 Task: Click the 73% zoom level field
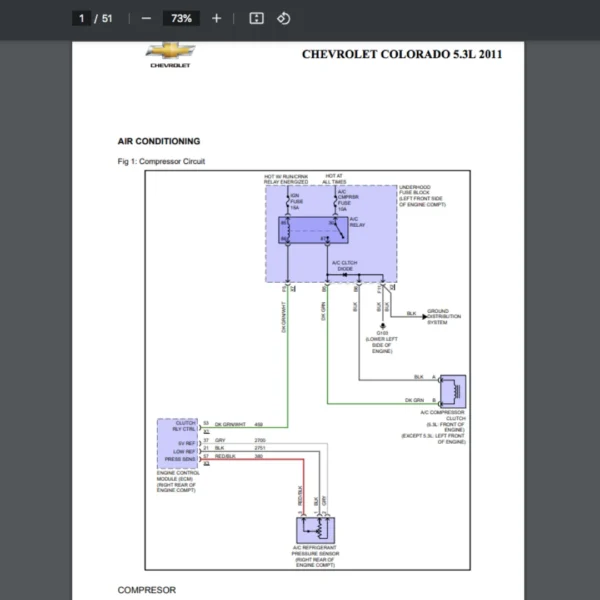click(181, 18)
